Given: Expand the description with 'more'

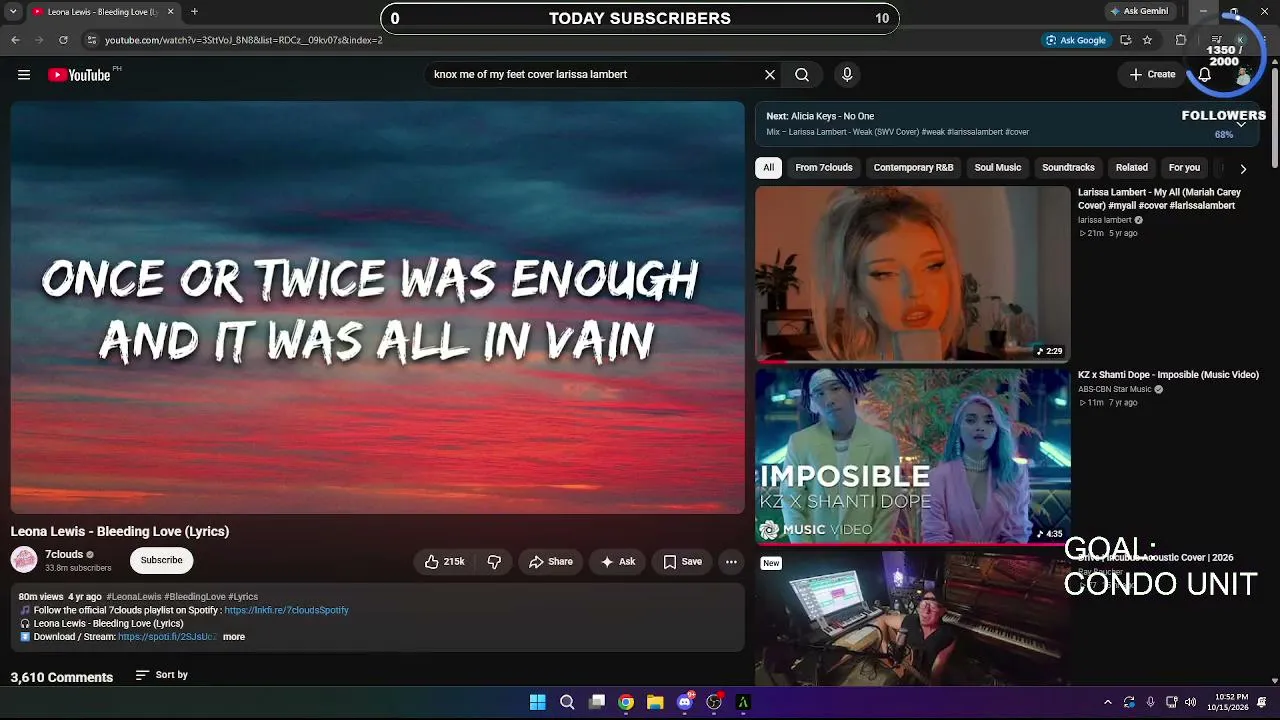Looking at the screenshot, I should 234,637.
